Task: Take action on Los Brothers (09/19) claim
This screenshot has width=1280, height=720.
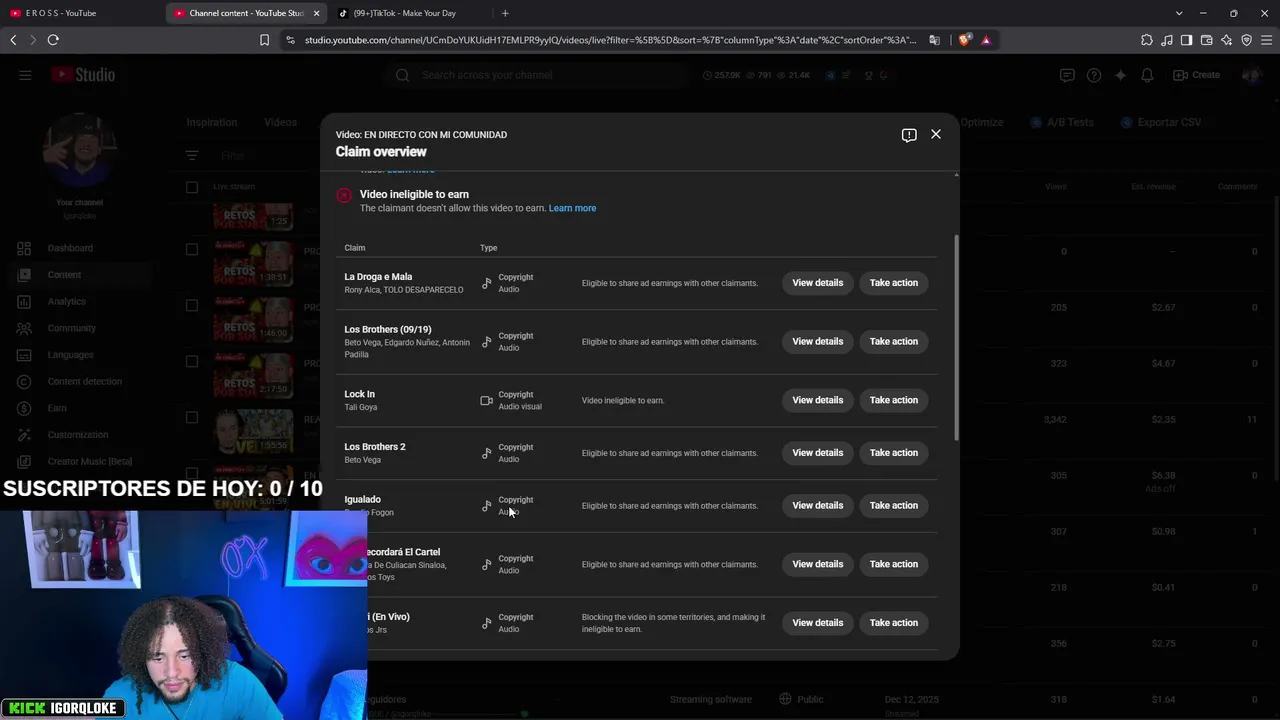Action: pyautogui.click(x=894, y=342)
